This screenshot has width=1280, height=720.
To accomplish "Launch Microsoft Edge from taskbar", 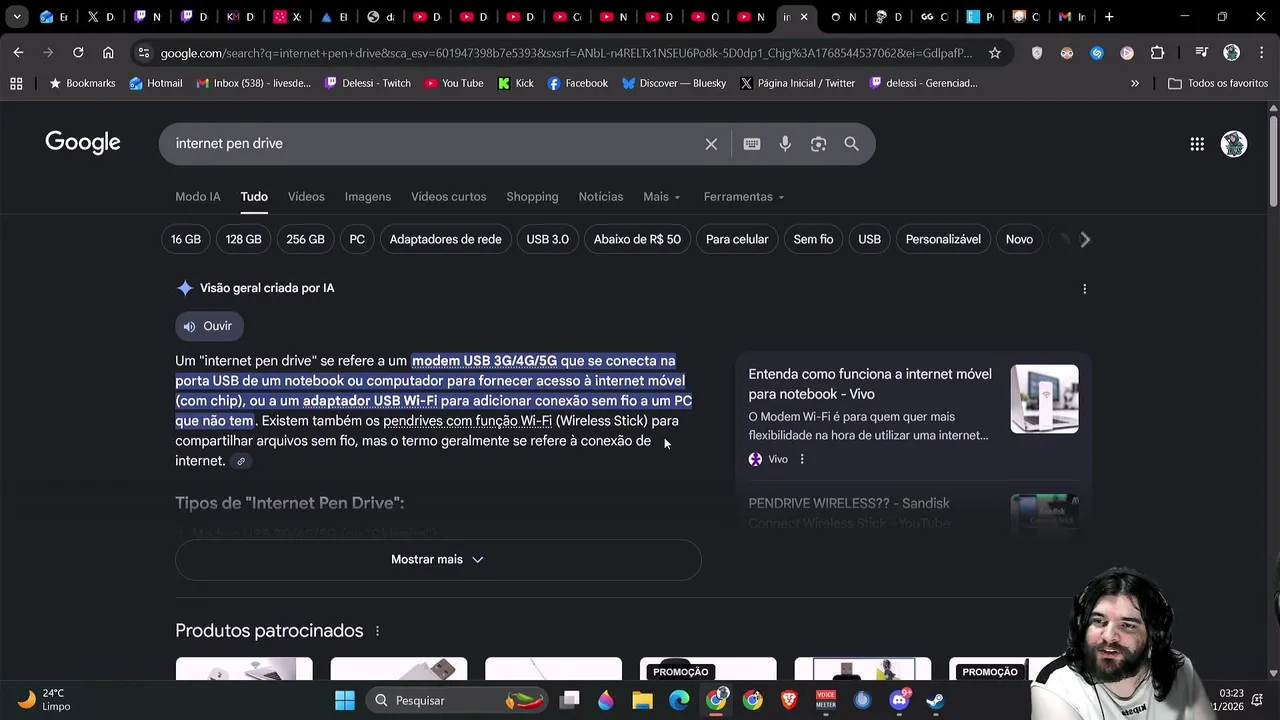I will (679, 700).
